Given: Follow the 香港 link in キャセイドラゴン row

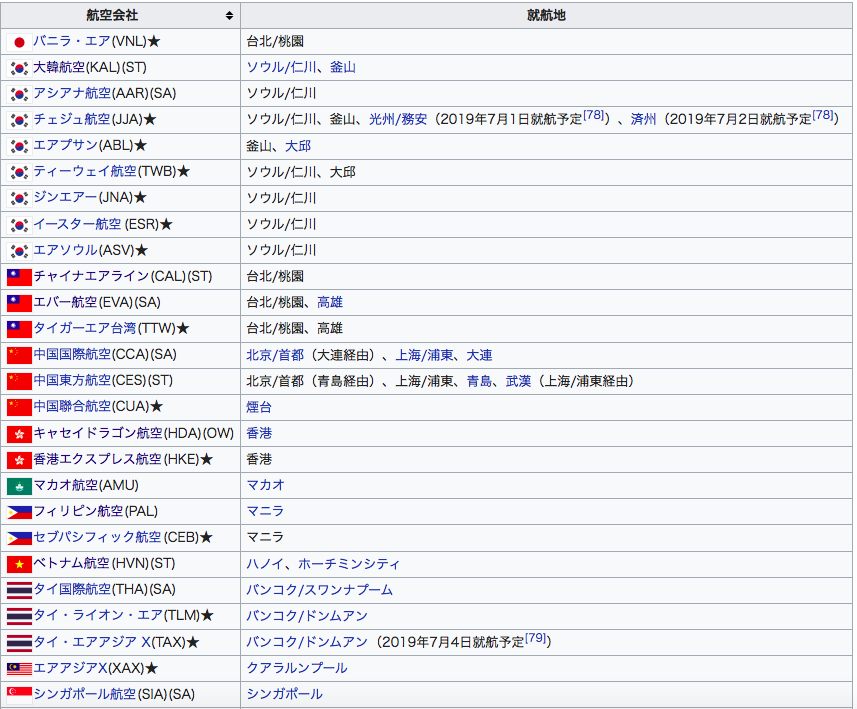Looking at the screenshot, I should [x=259, y=433].
